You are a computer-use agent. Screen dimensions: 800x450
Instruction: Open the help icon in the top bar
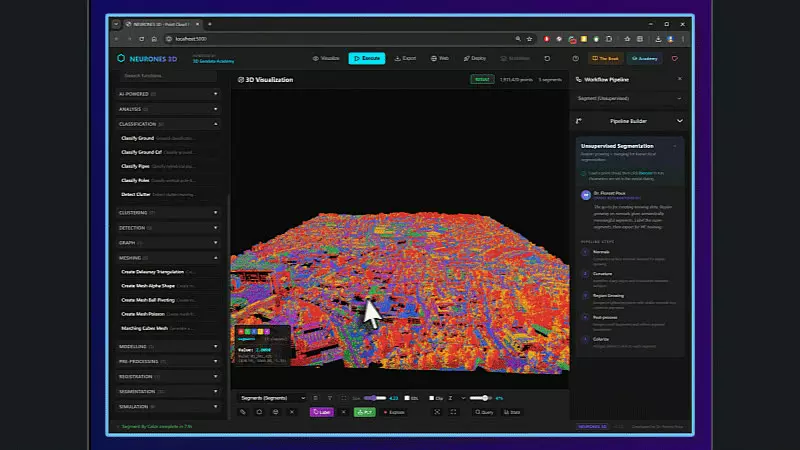coord(576,58)
